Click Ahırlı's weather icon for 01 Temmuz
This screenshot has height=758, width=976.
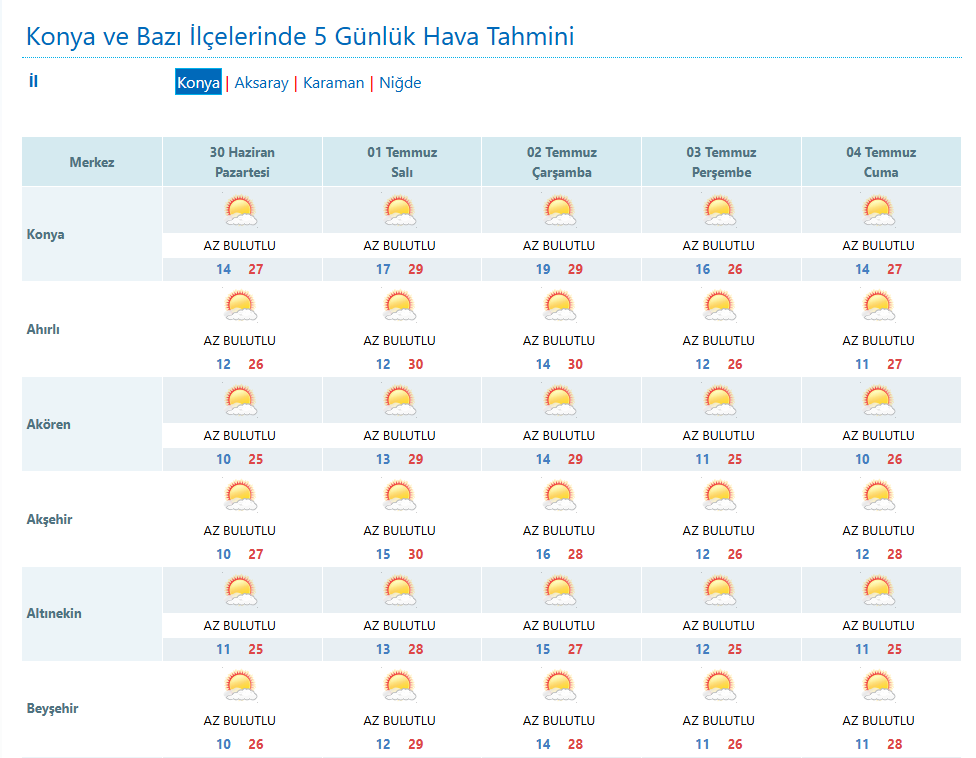[x=400, y=304]
